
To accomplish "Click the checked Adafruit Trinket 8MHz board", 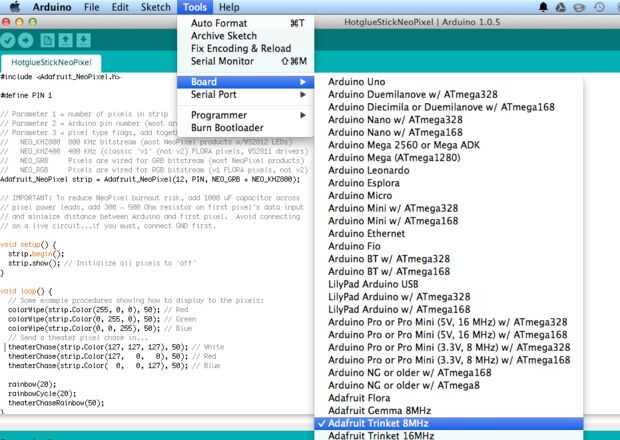I will [x=449, y=423].
